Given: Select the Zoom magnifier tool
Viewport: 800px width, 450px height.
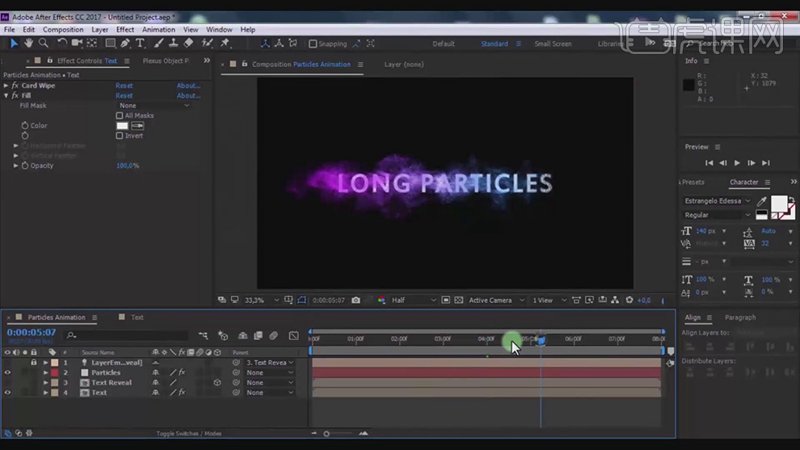Looking at the screenshot, I should [x=44, y=43].
